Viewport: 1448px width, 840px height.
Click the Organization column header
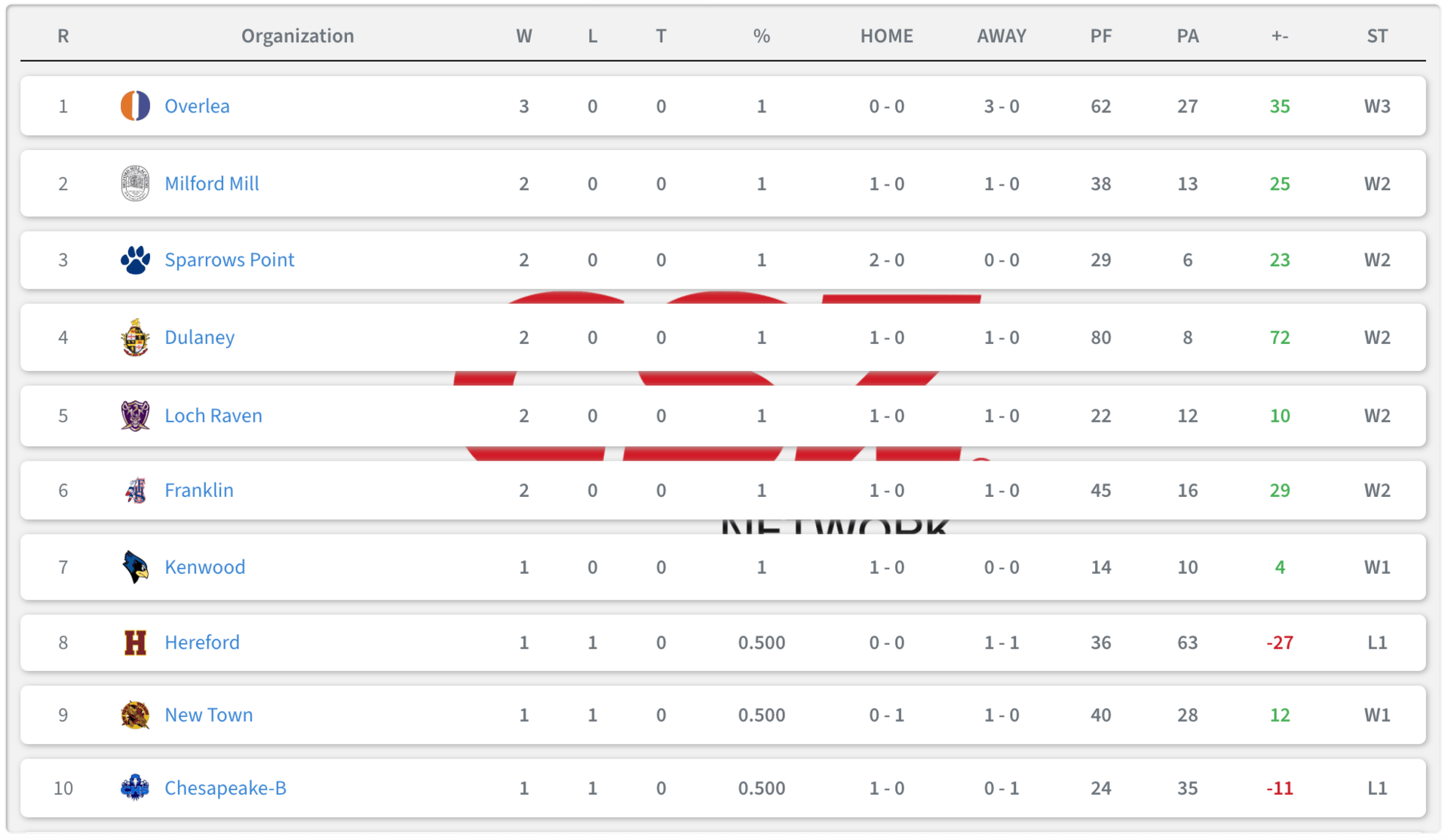click(x=297, y=36)
